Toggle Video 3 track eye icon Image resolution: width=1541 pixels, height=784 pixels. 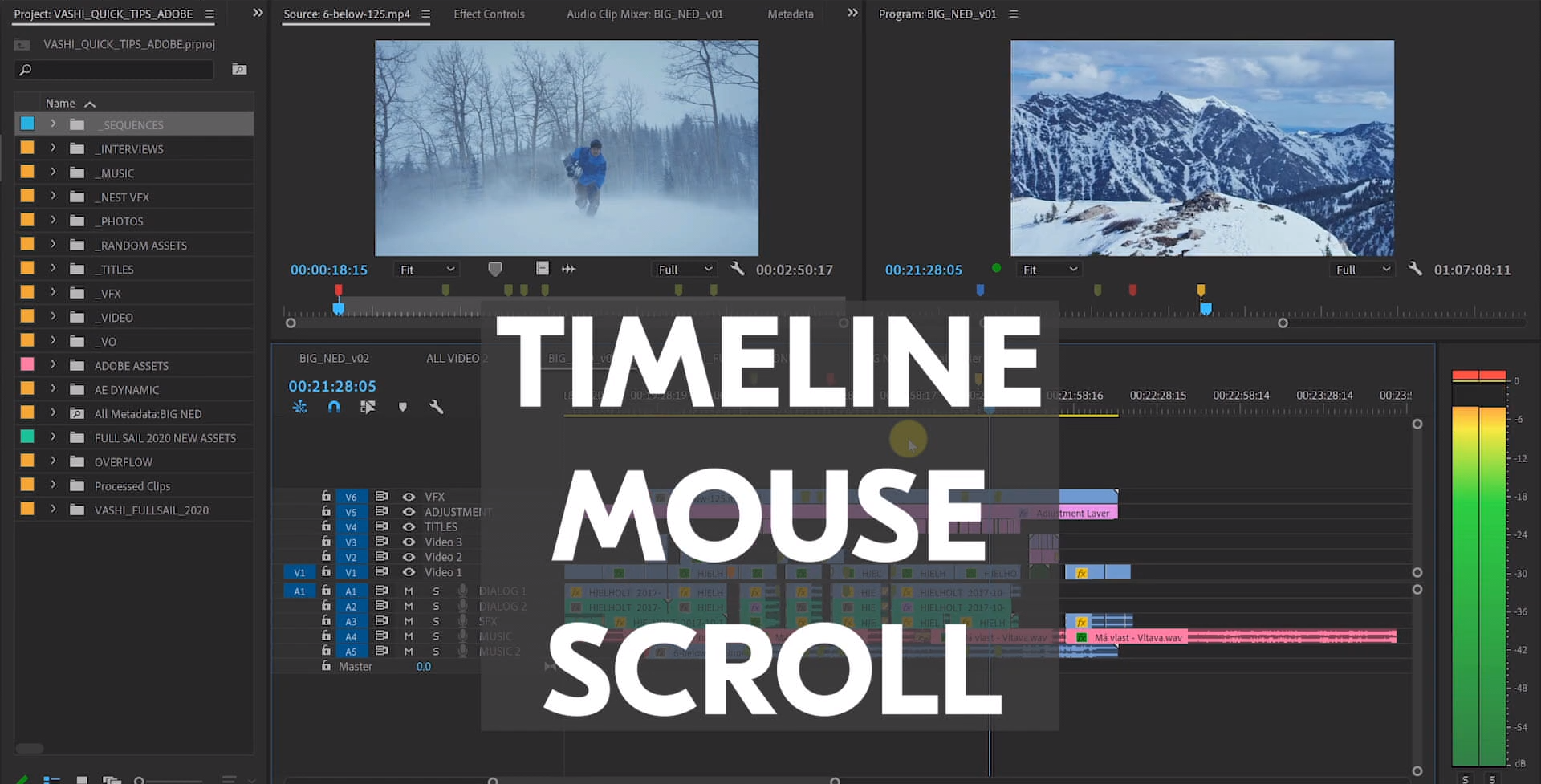(x=409, y=542)
